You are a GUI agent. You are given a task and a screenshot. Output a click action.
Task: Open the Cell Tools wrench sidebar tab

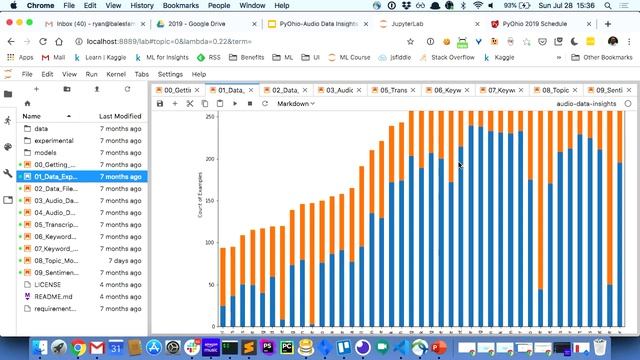8,173
